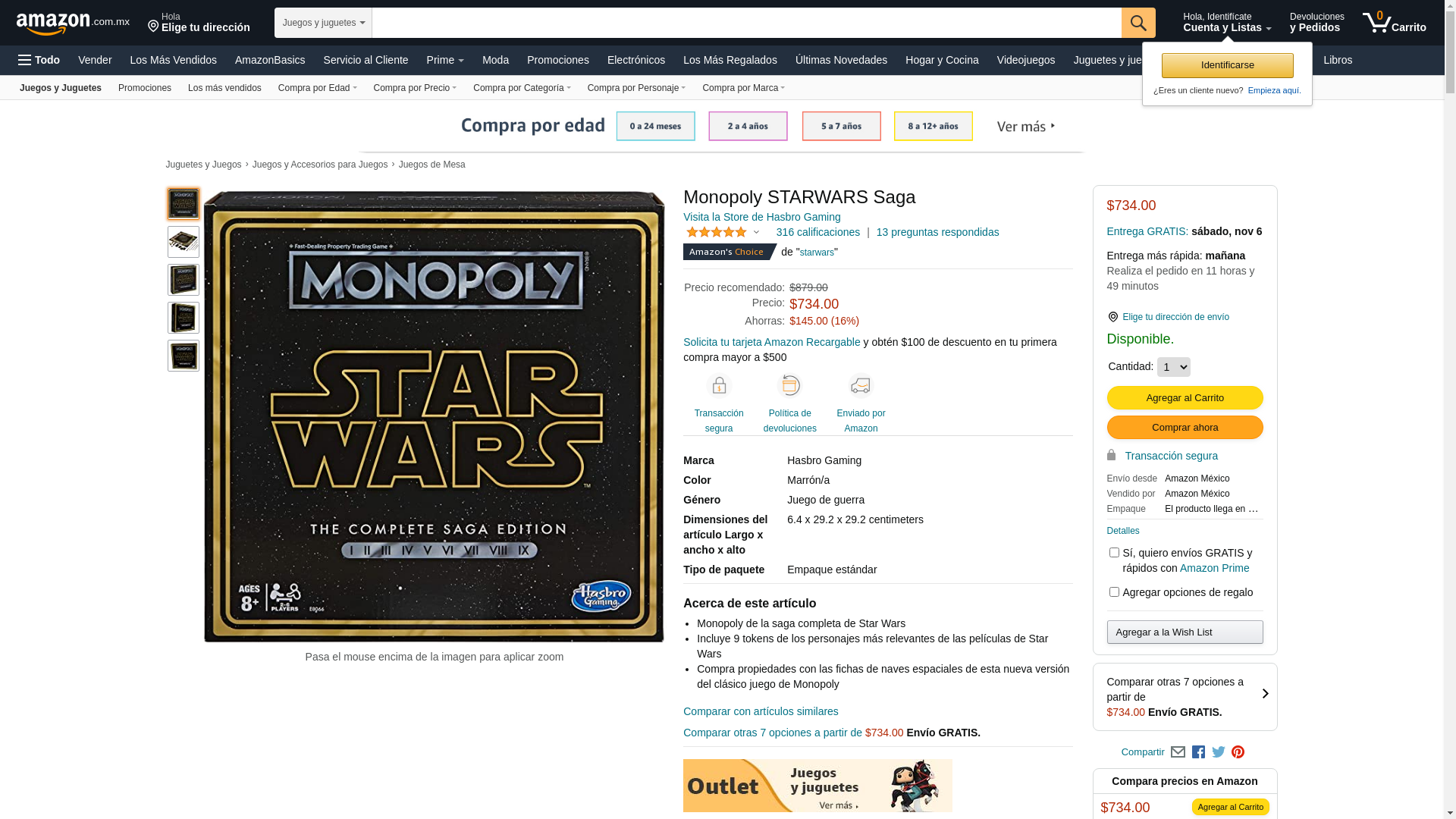This screenshot has height=819, width=1456.
Task: Share product via email icon
Action: coord(1178,752)
